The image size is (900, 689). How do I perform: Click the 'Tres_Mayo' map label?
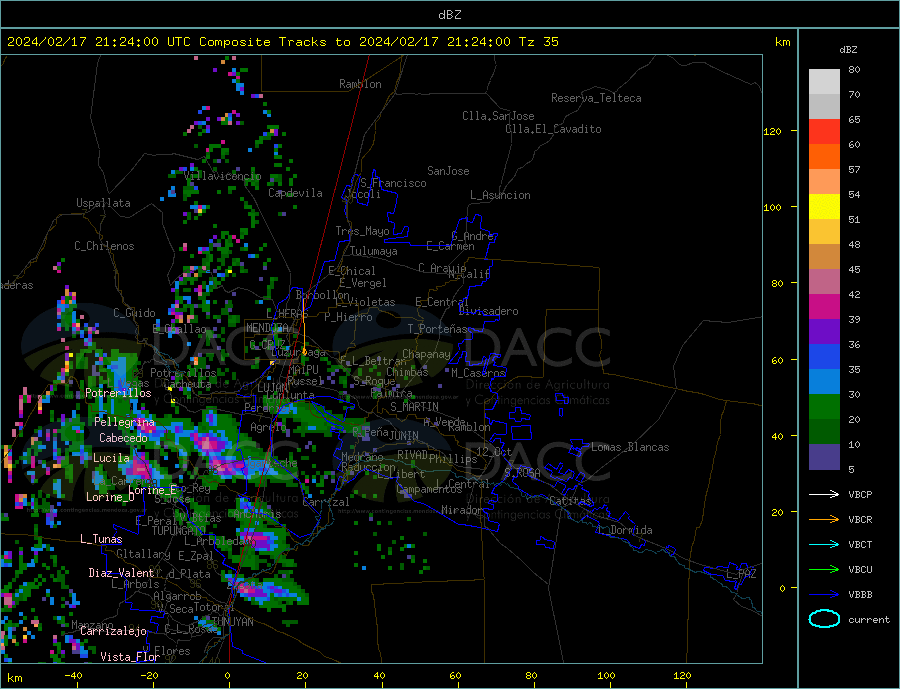362,231
